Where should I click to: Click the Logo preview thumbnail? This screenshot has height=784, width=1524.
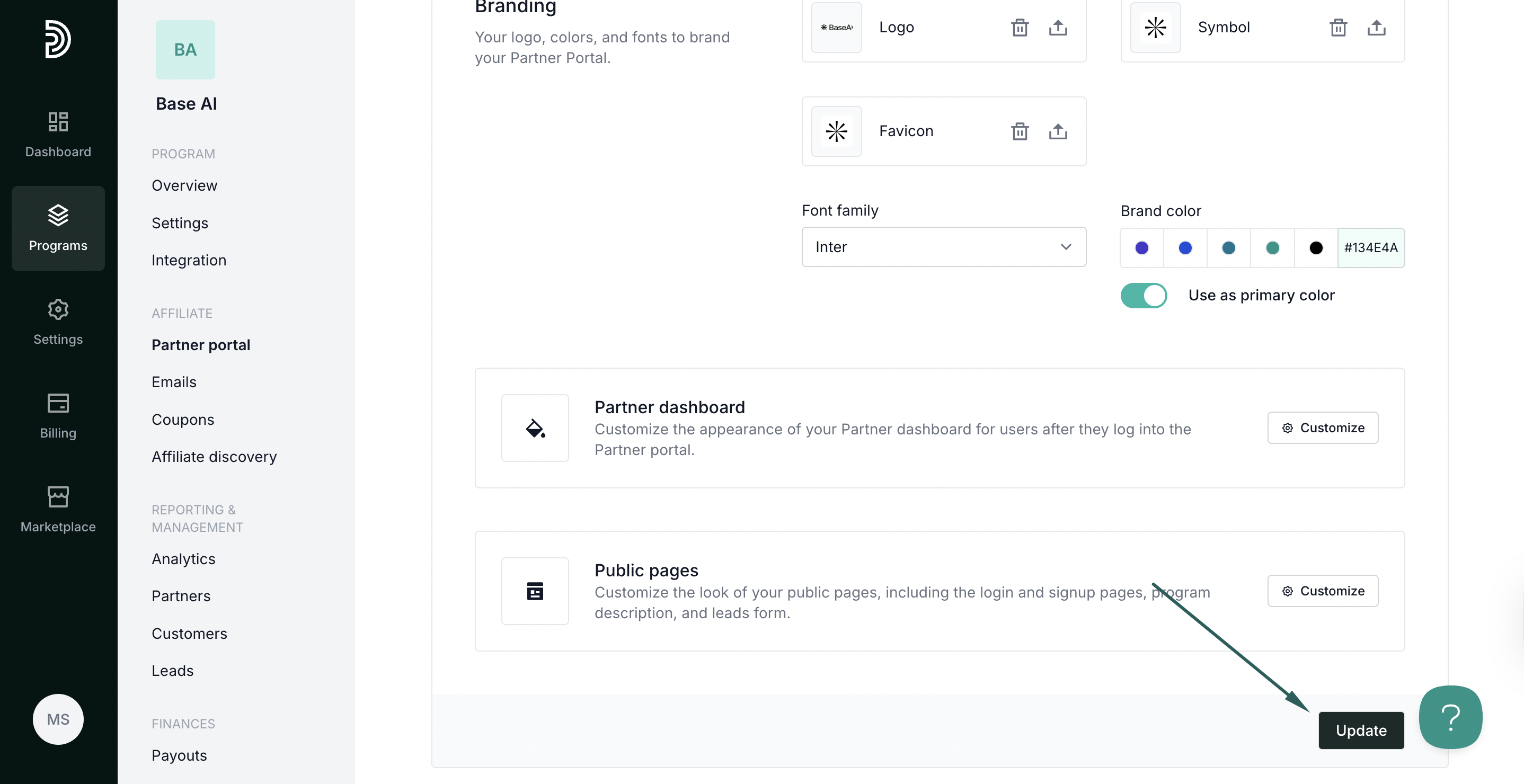click(836, 27)
